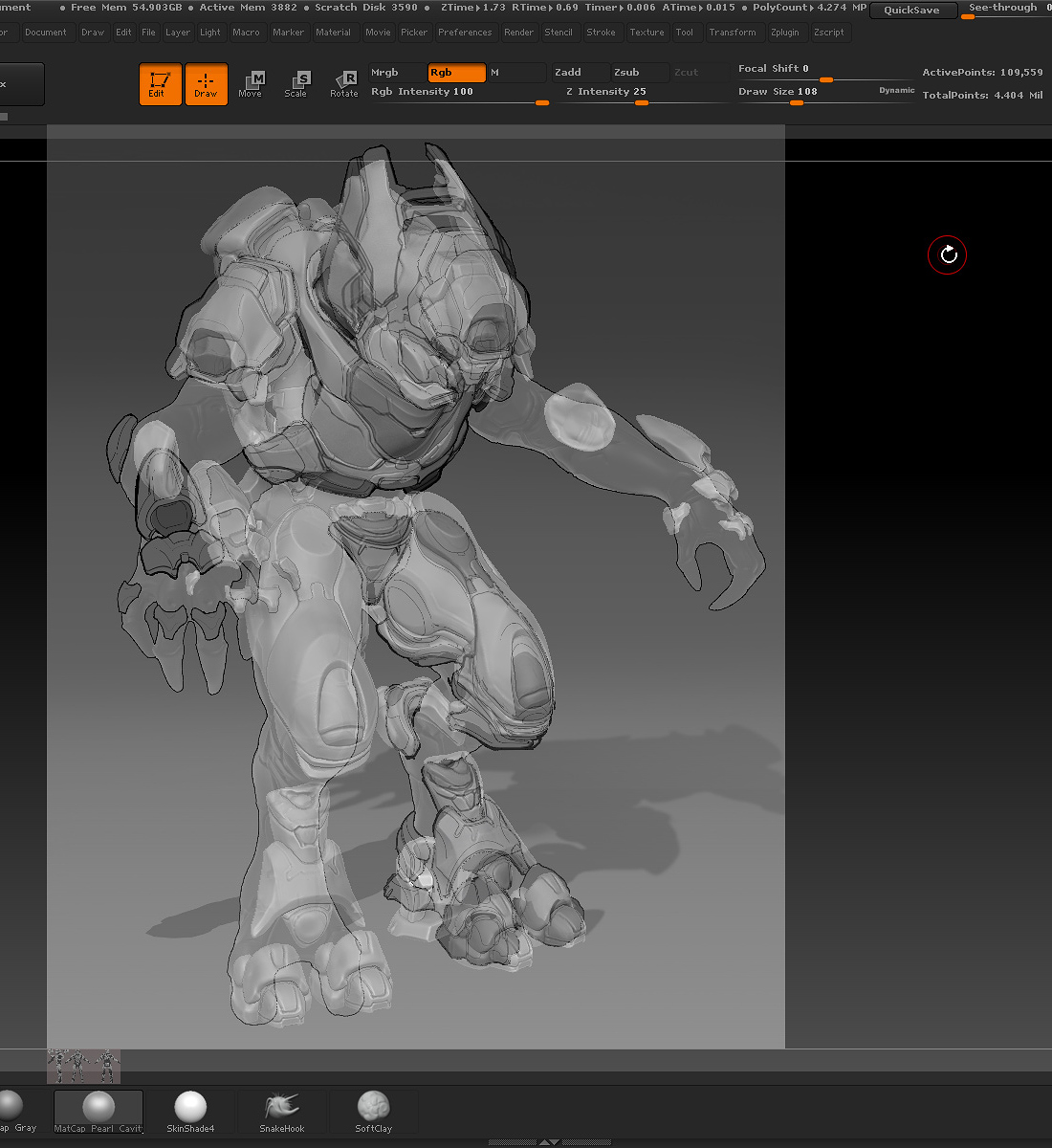Adjust the See-through slider

(x=1007, y=10)
